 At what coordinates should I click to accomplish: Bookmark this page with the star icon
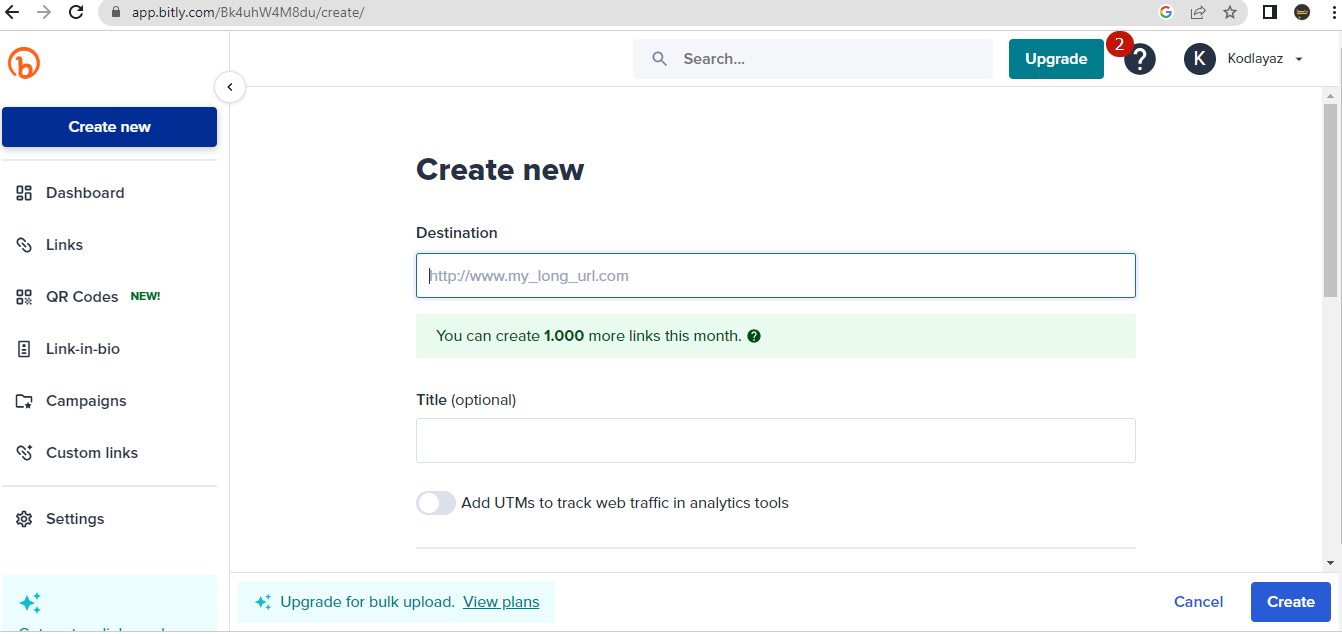tap(1229, 12)
